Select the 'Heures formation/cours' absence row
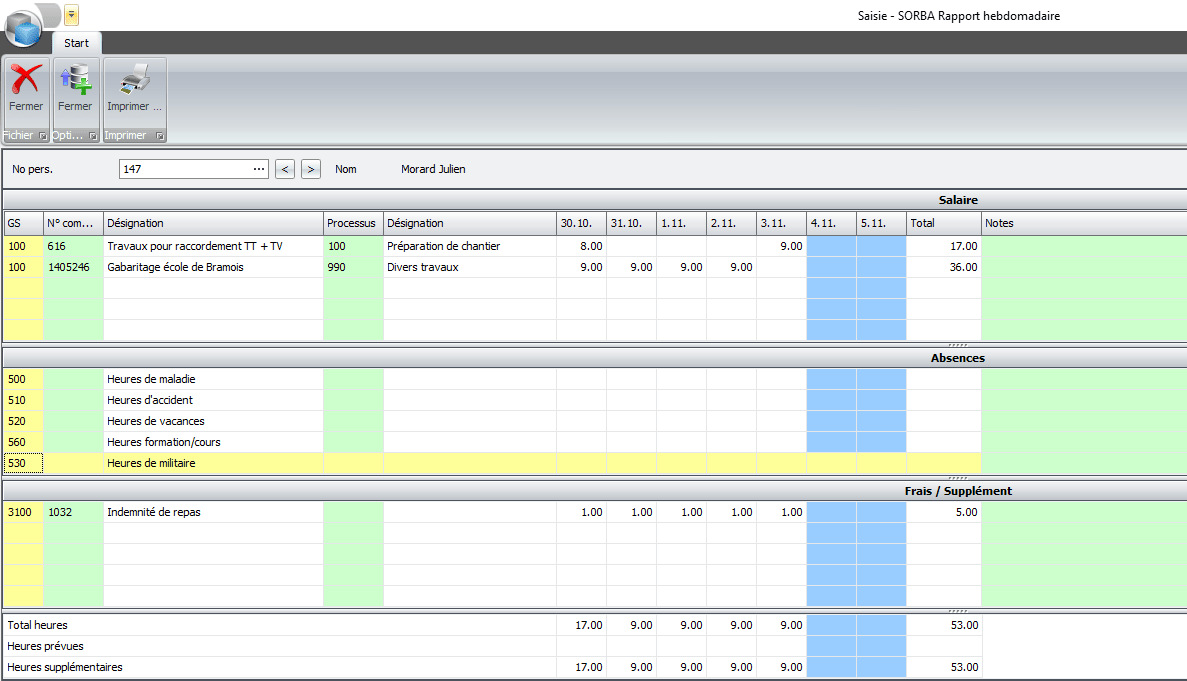Viewport: 1187px width, 681px height. [x=213, y=443]
